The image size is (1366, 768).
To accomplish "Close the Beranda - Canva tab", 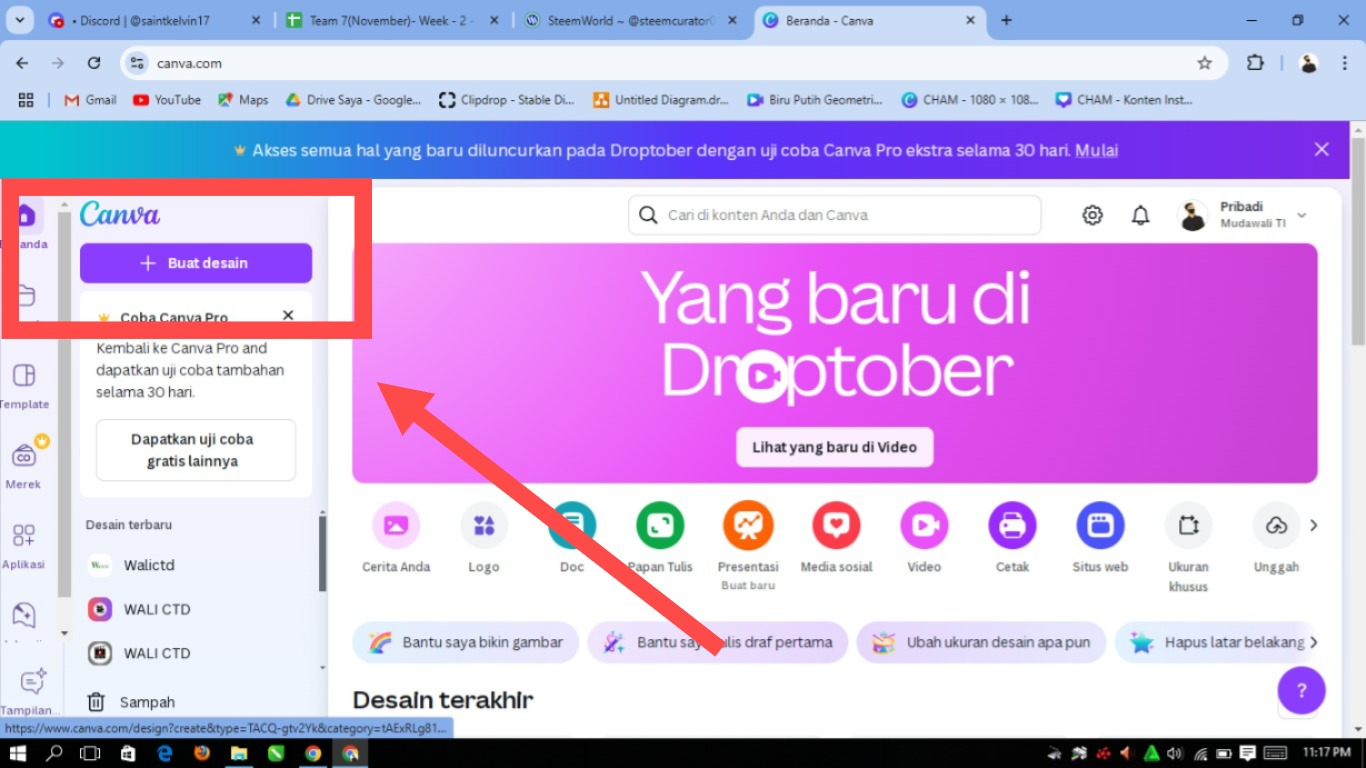I will click(x=969, y=20).
